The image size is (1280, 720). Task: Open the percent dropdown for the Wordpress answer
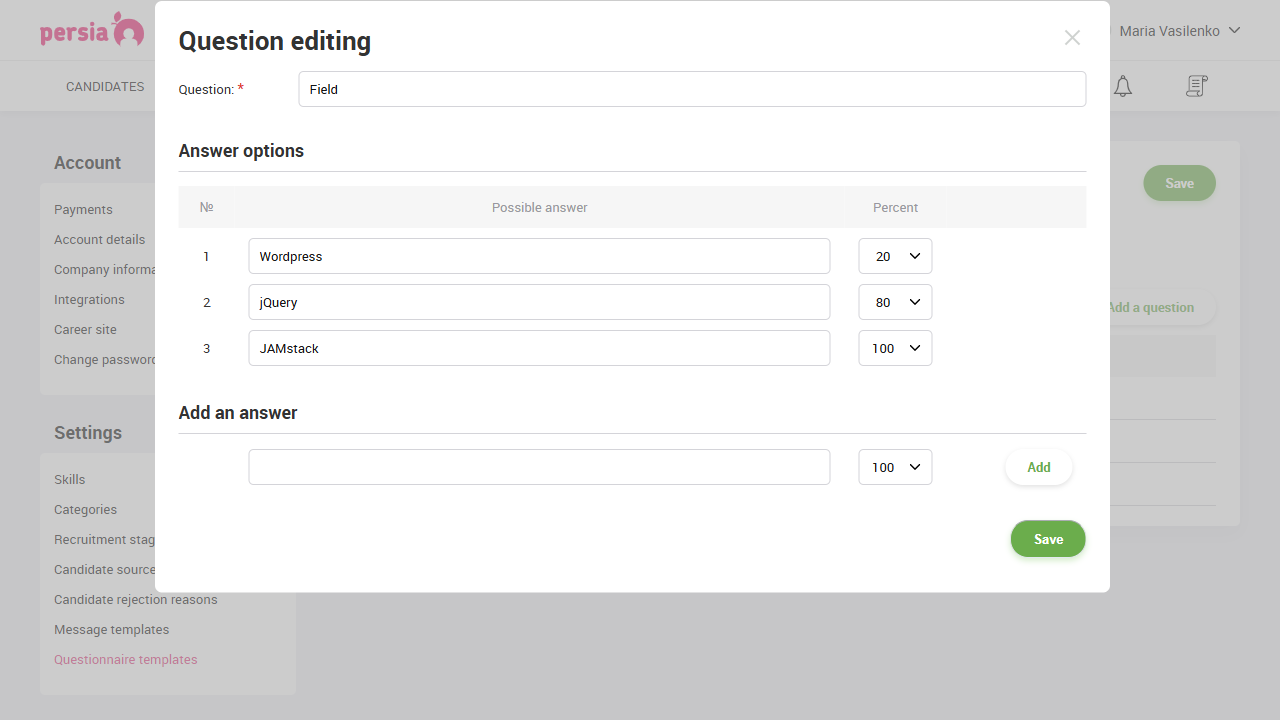pos(895,256)
